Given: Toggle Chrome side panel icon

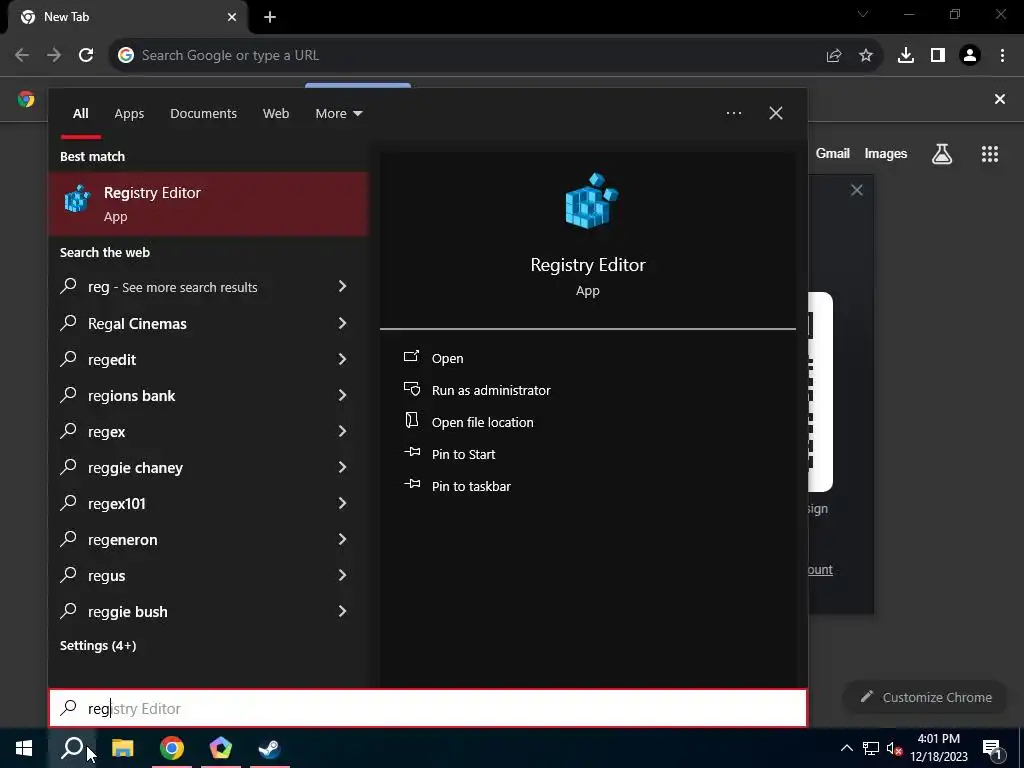Looking at the screenshot, I should point(938,56).
